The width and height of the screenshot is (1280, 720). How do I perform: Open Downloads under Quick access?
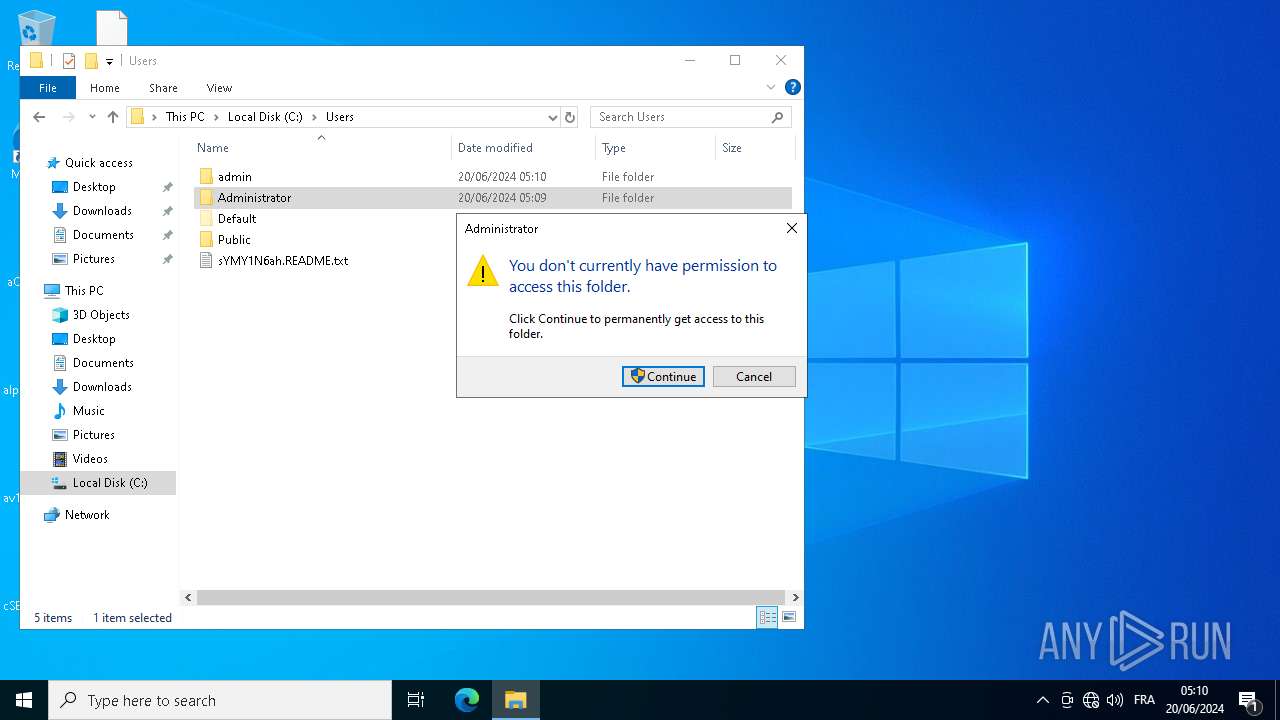click(x=102, y=211)
